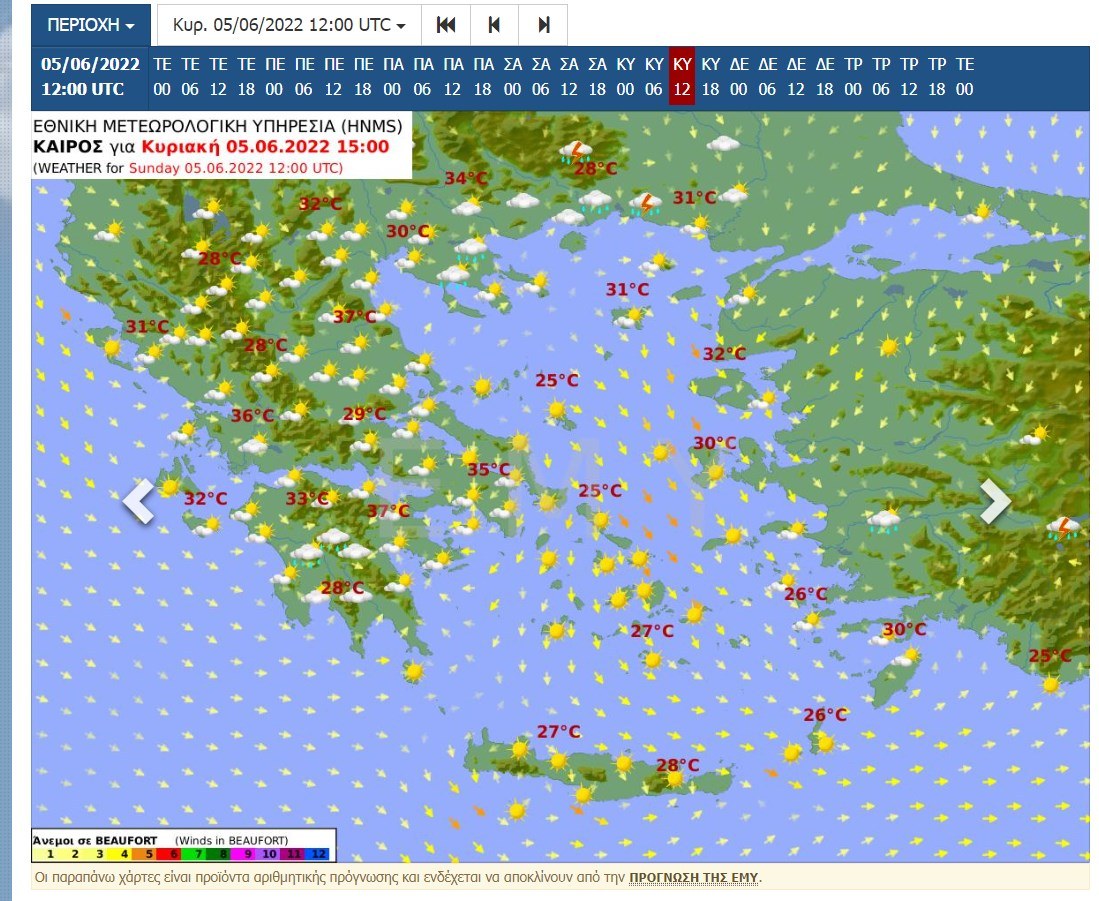Step back to previous forecast time
This screenshot has height=901, width=1099.
click(x=495, y=24)
